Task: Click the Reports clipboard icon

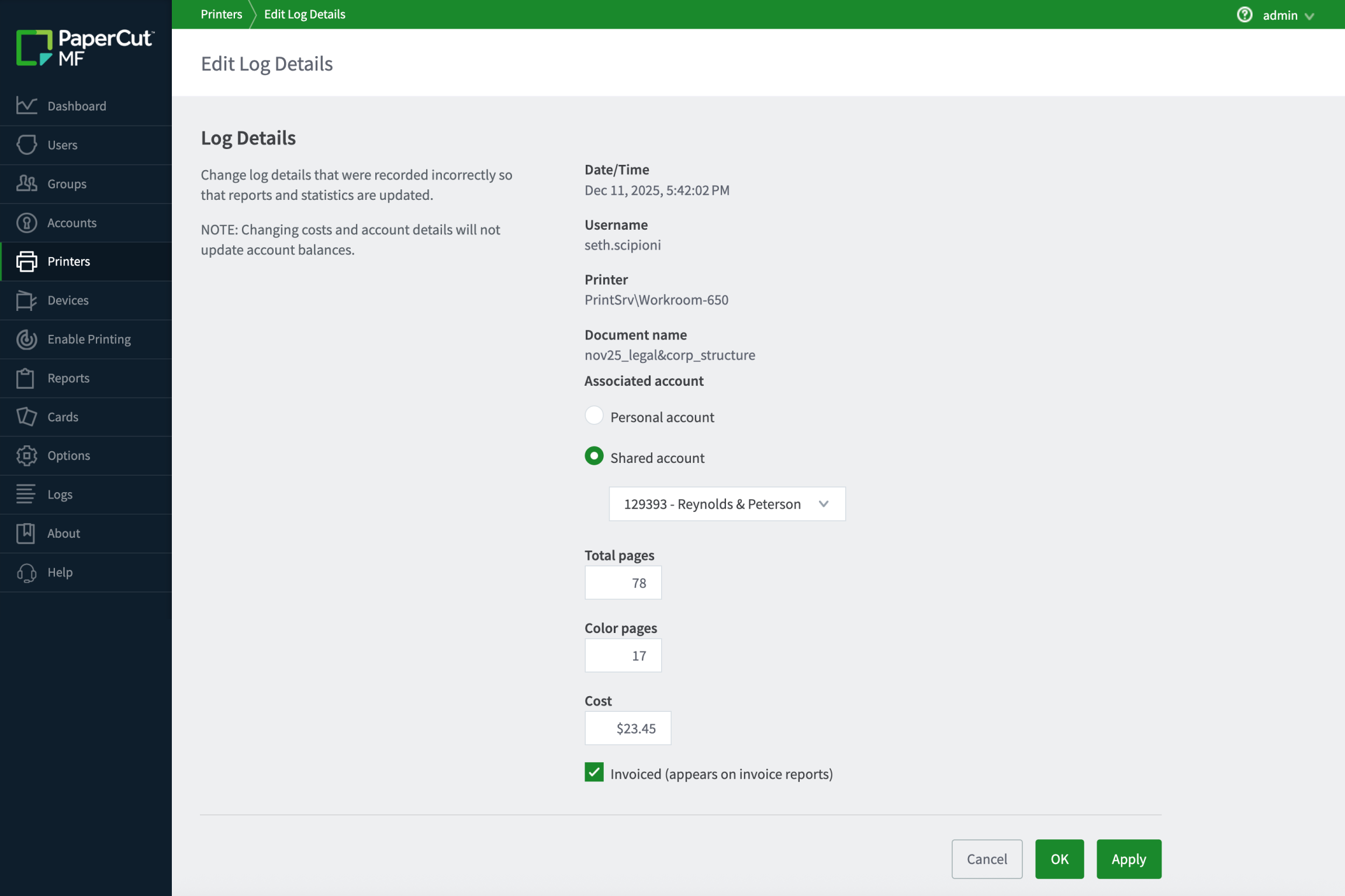Action: pyautogui.click(x=26, y=378)
